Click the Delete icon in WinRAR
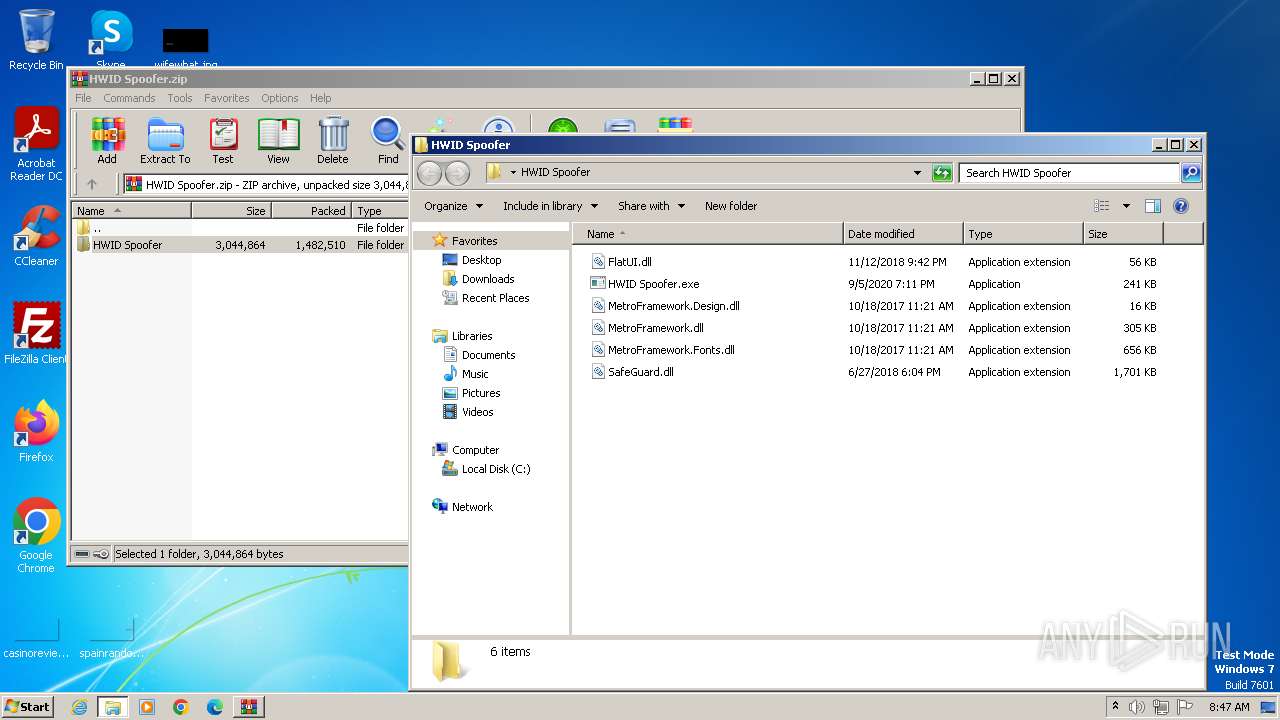Viewport: 1280px width, 720px height. 333,140
